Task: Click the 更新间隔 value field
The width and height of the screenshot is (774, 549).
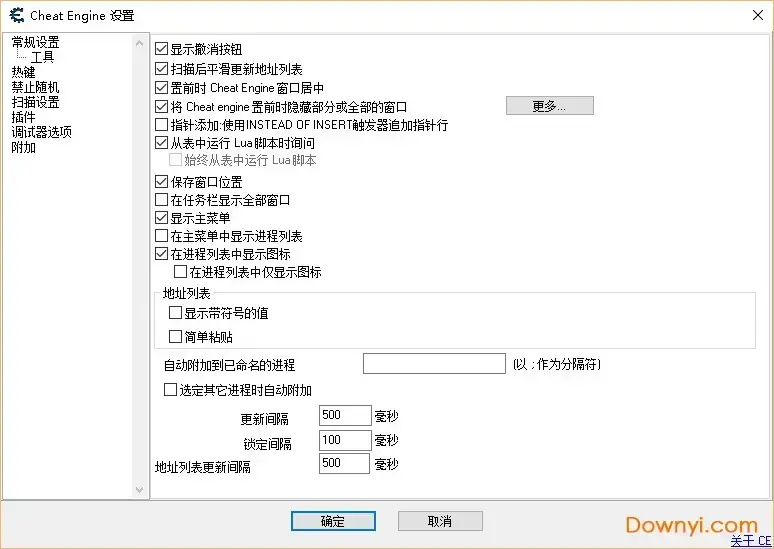Action: (345, 415)
